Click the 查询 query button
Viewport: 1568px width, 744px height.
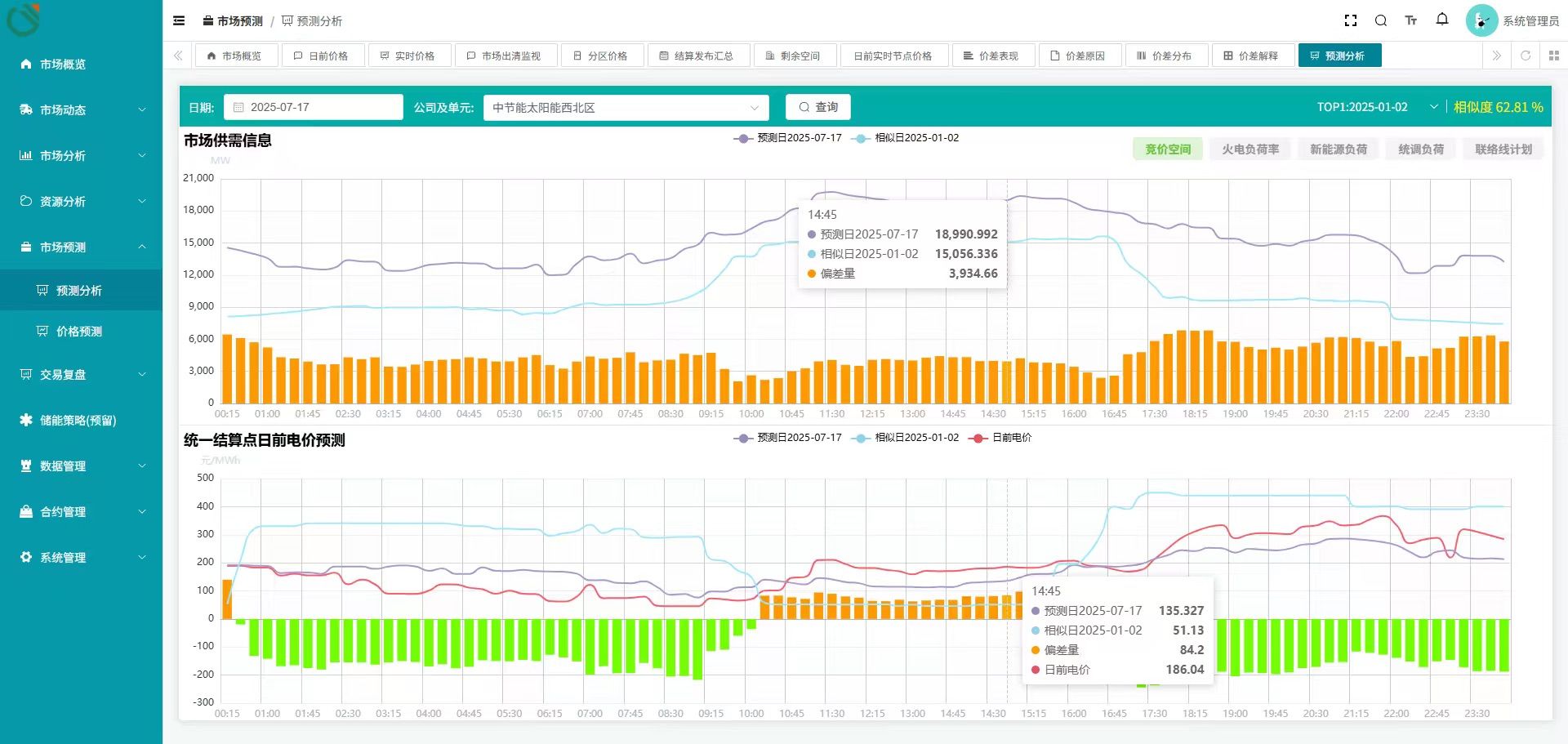click(x=818, y=107)
